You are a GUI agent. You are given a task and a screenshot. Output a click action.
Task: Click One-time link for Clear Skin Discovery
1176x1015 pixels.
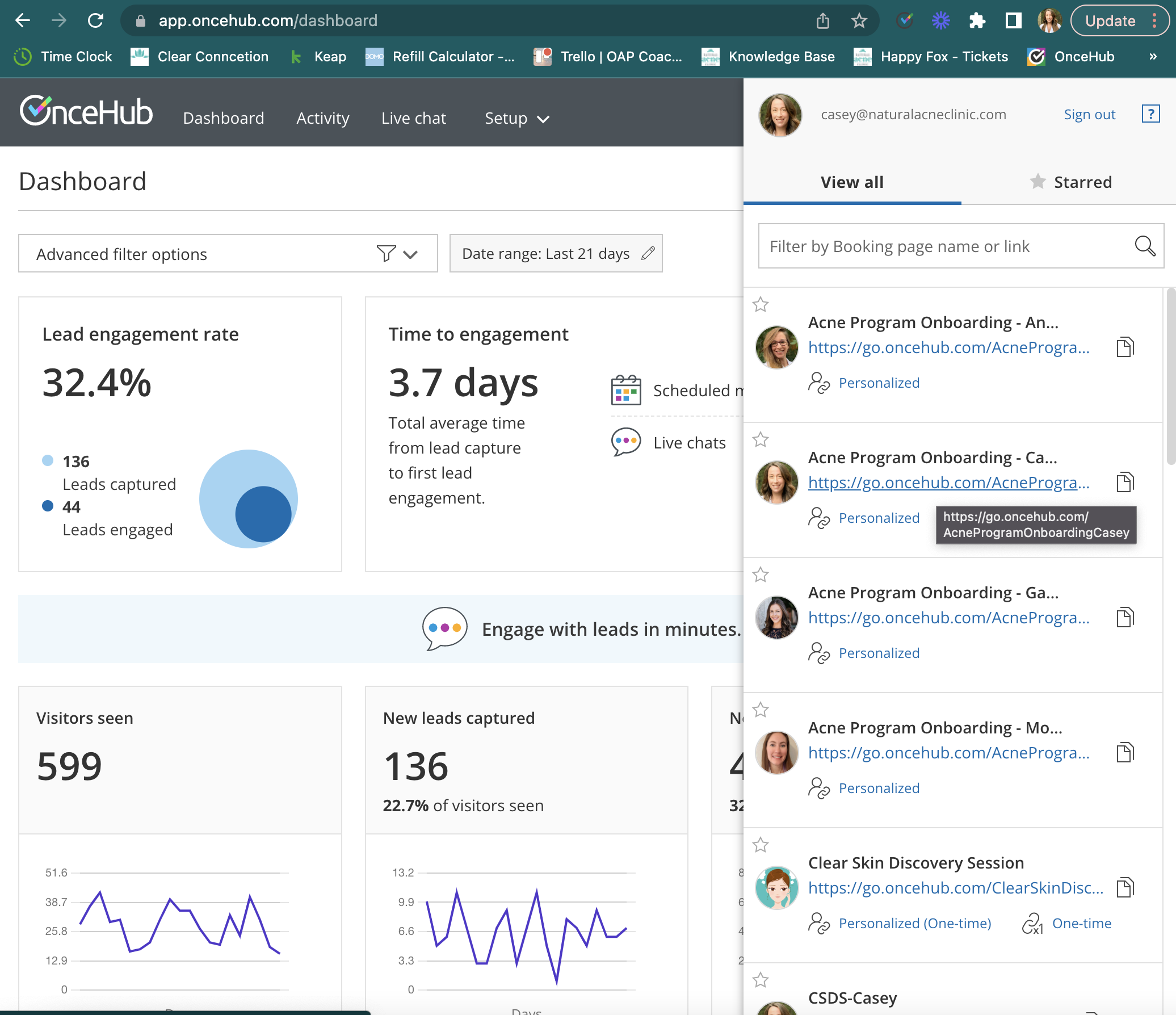[1082, 924]
